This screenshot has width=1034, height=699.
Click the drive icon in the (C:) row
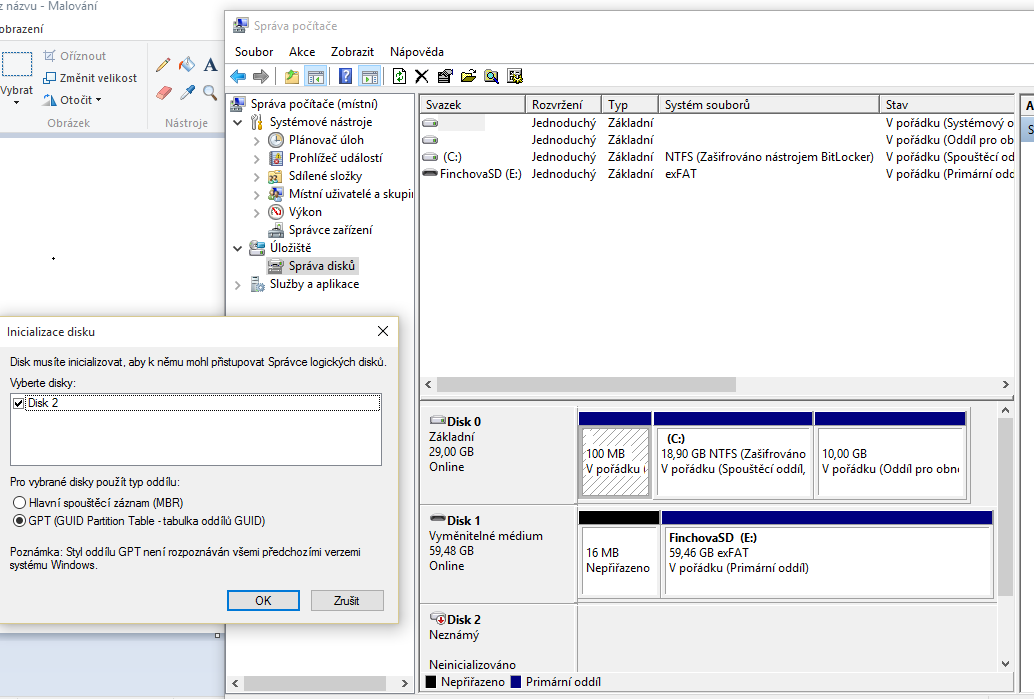click(430, 157)
